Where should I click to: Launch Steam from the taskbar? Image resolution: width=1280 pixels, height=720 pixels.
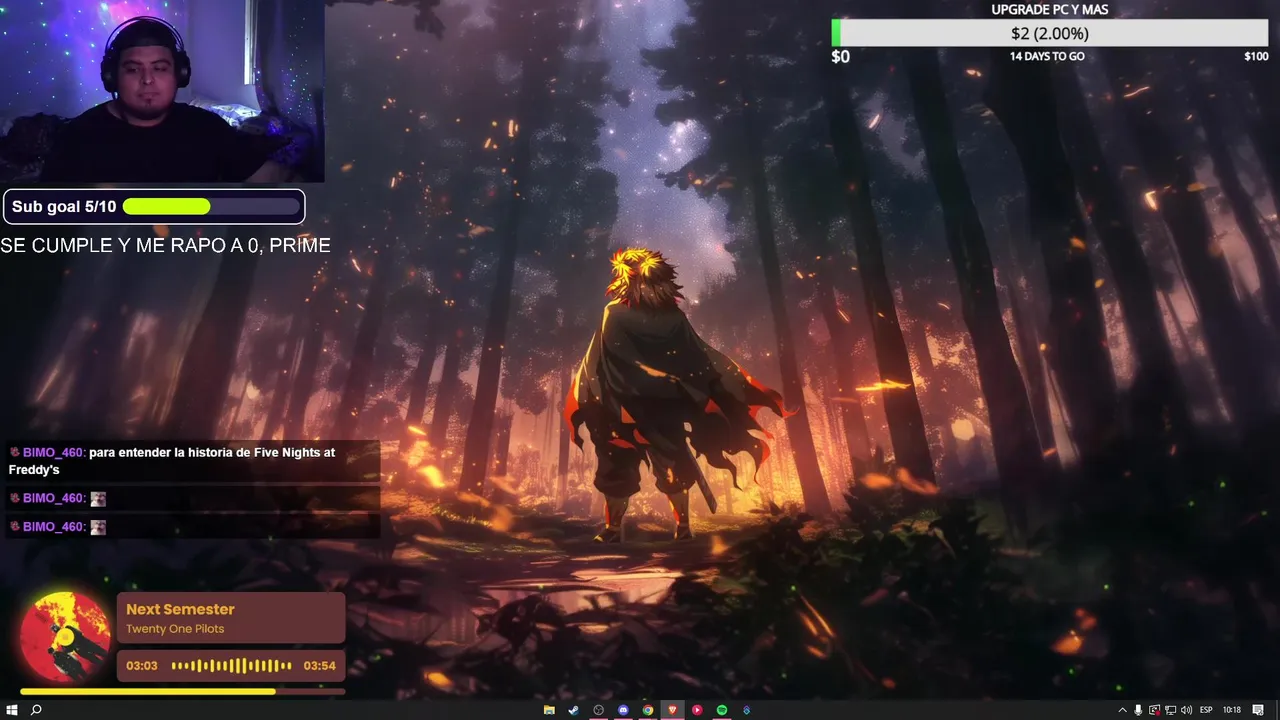574,710
